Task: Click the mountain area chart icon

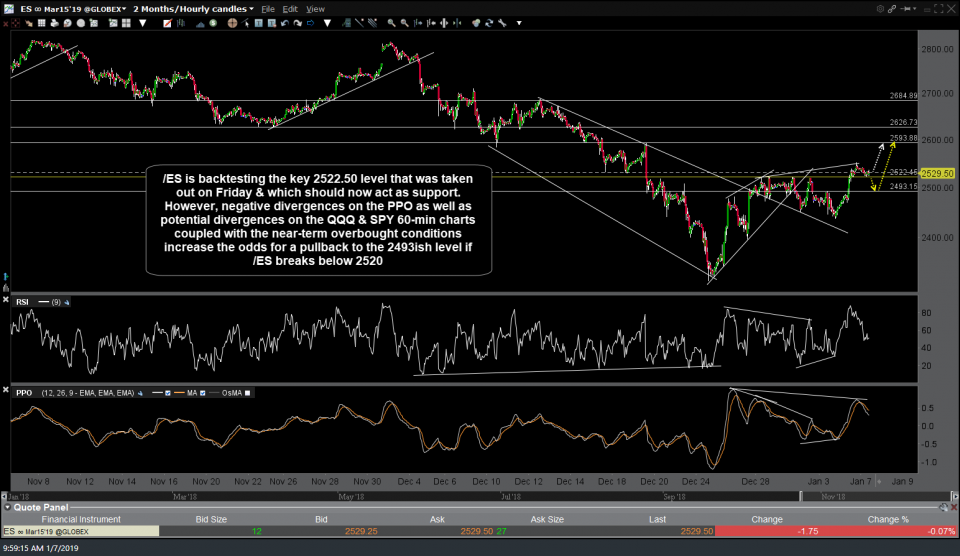Action: [x=200, y=23]
